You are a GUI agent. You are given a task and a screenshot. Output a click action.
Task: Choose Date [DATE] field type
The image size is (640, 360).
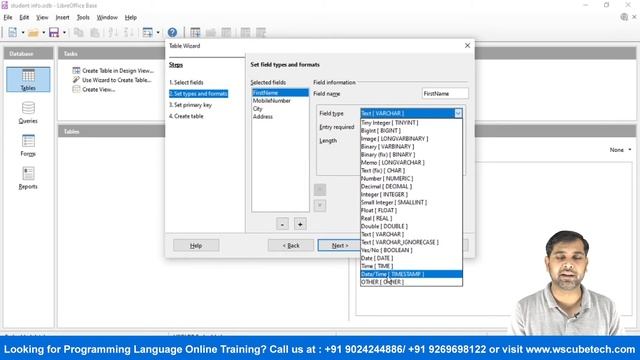point(411,258)
